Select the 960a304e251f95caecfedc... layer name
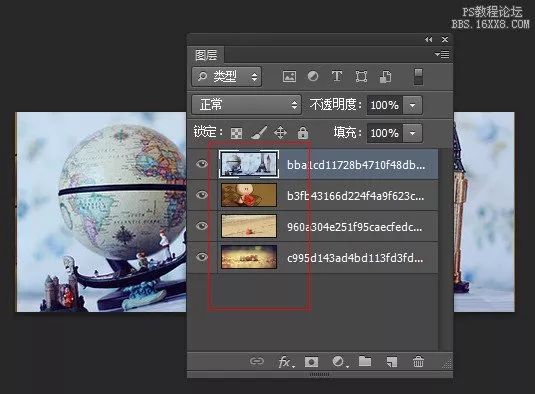 [355, 227]
